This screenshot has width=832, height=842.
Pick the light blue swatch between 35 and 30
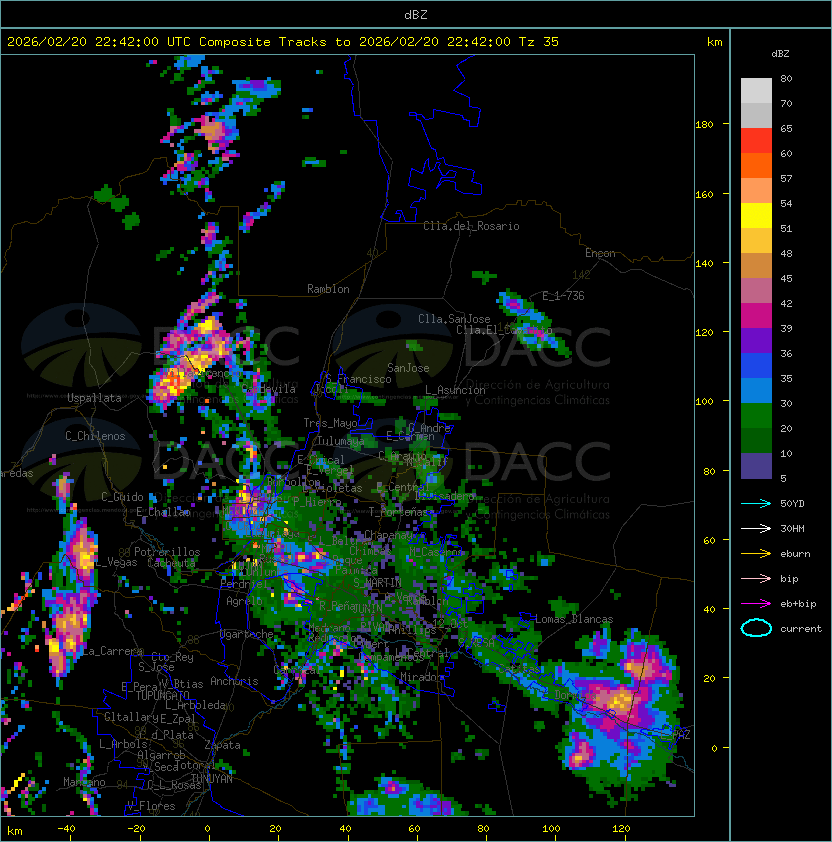click(x=756, y=391)
